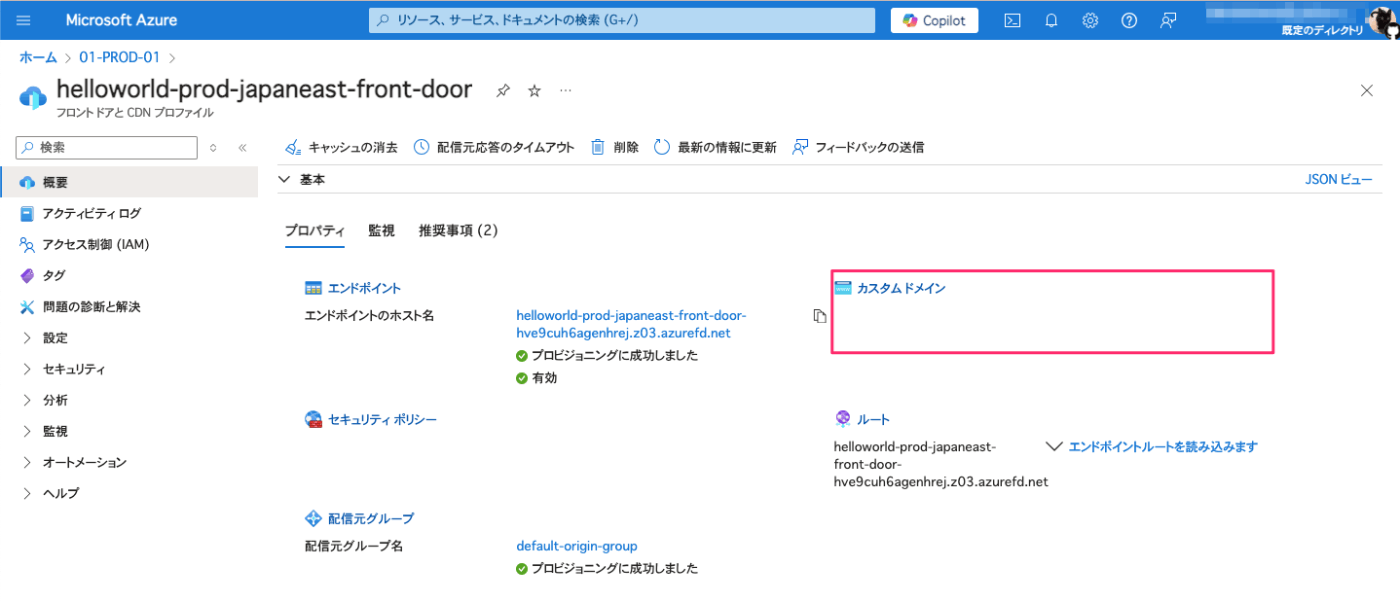Open the help question mark icon
The height and width of the screenshot is (602, 1400).
click(1129, 20)
